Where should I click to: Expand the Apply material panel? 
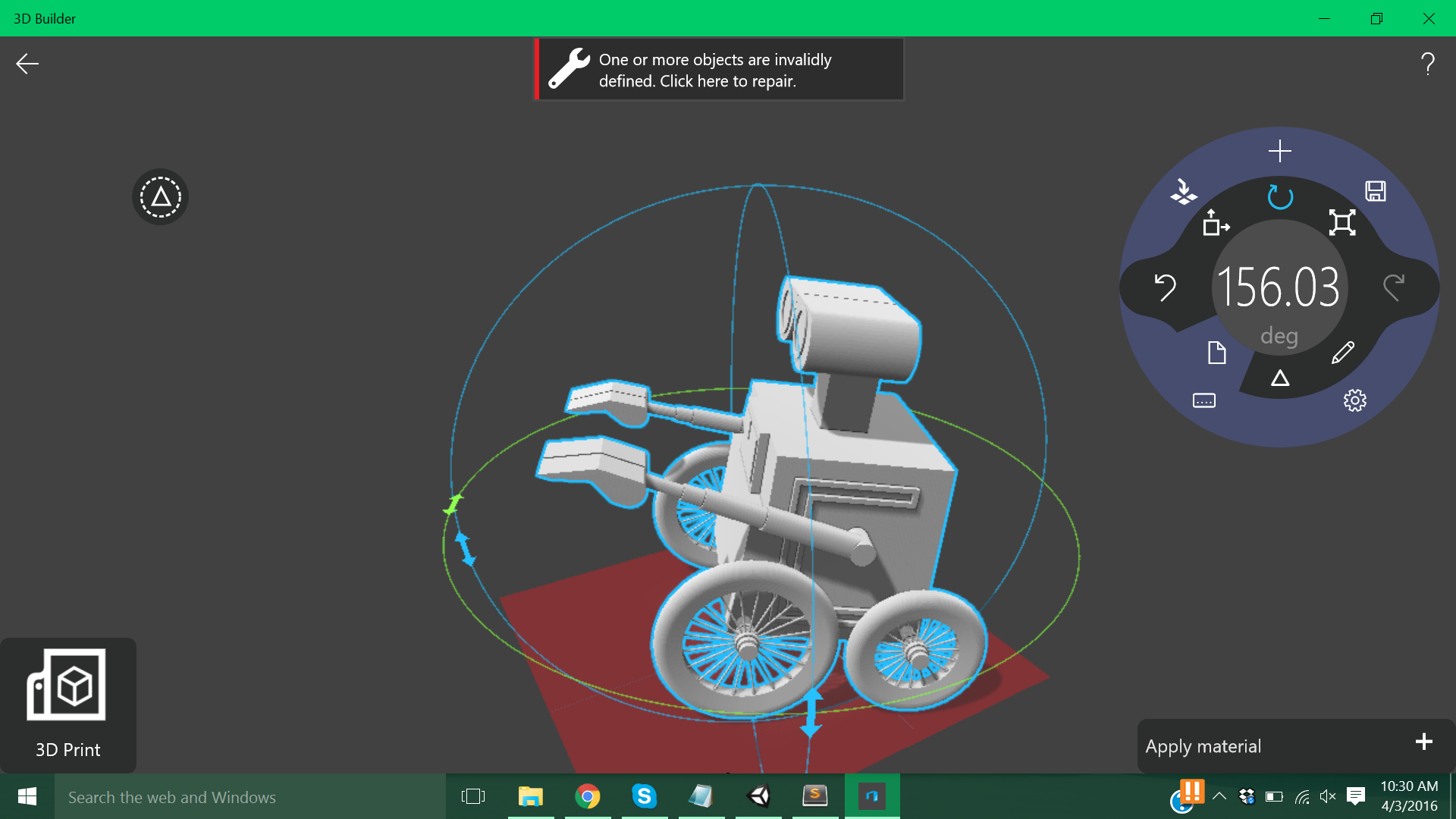tap(1423, 742)
